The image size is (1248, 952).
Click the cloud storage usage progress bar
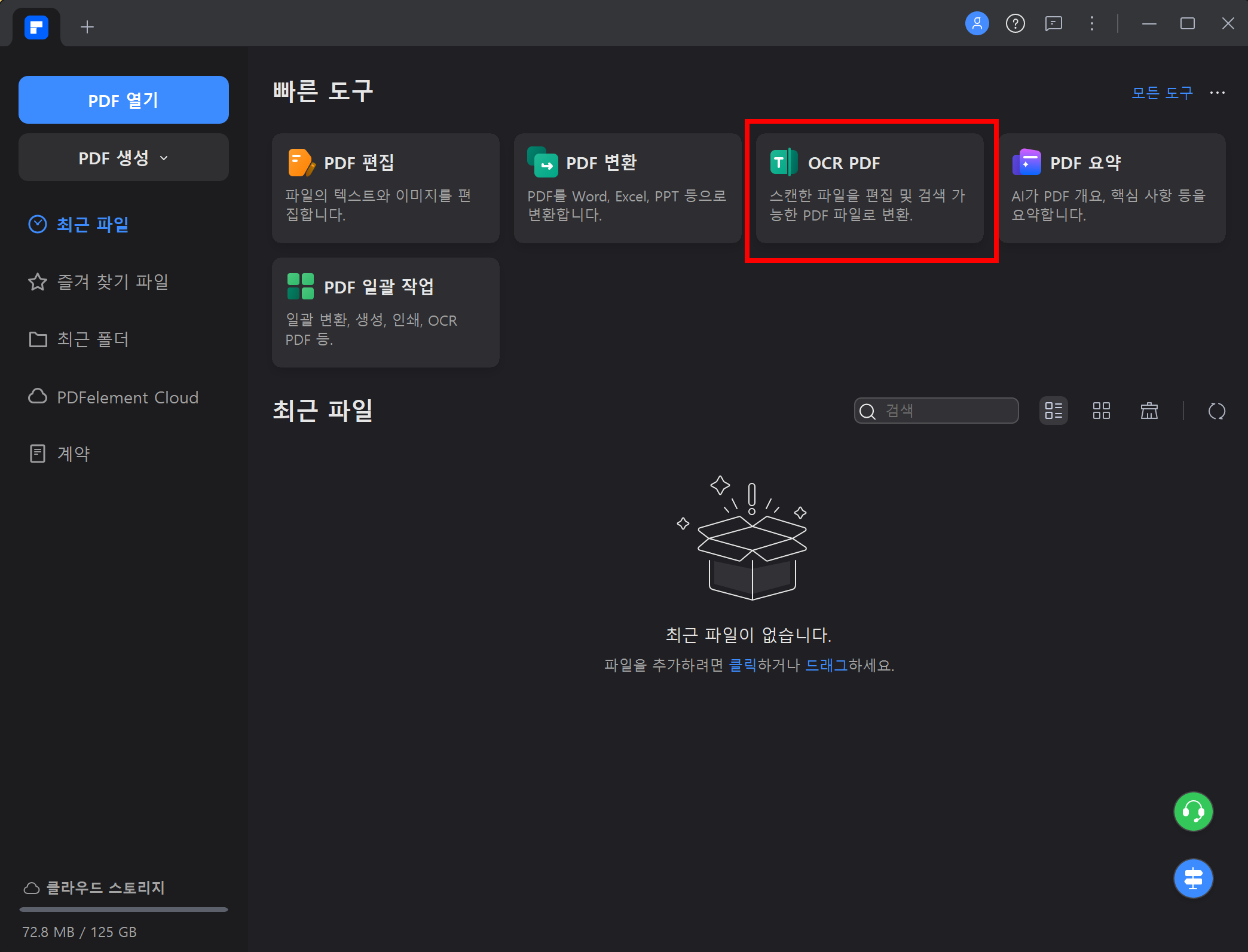[124, 910]
